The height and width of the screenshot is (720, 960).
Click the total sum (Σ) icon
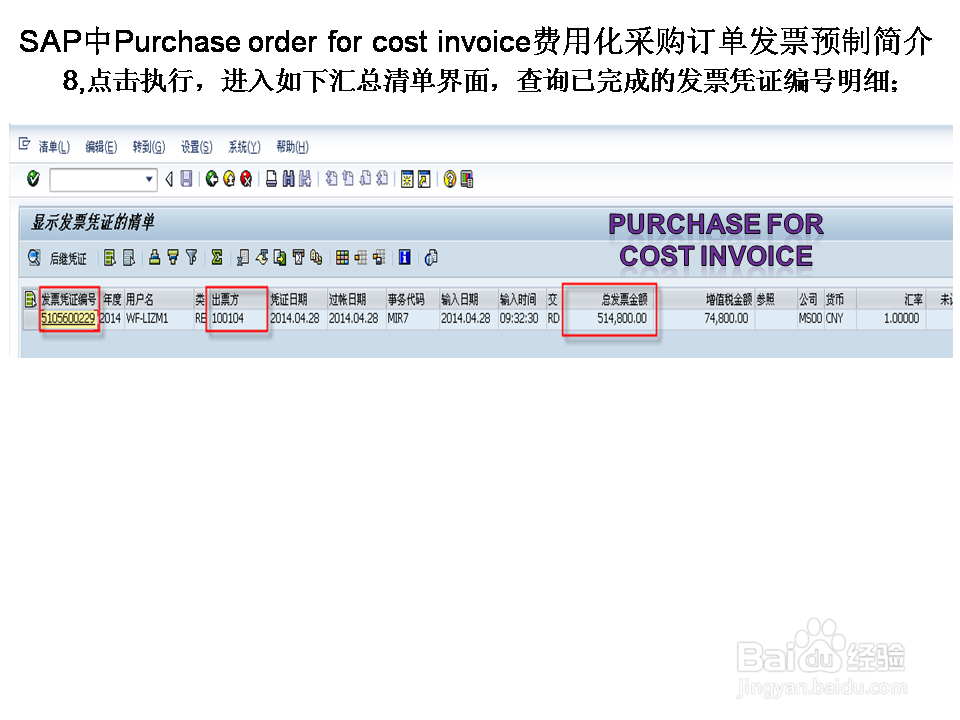coord(217,257)
